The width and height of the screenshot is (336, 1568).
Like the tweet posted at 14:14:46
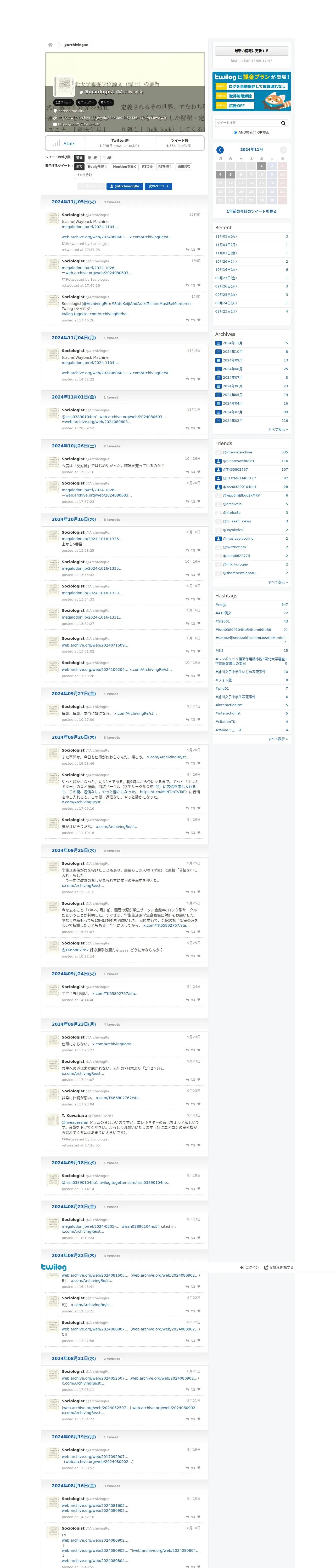199,1000
